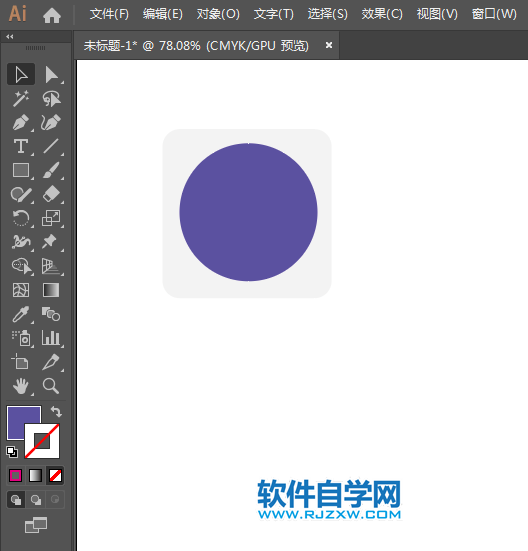Image resolution: width=528 pixels, height=551 pixels.
Task: Open the 文件(F) menu
Action: pyautogui.click(x=109, y=14)
